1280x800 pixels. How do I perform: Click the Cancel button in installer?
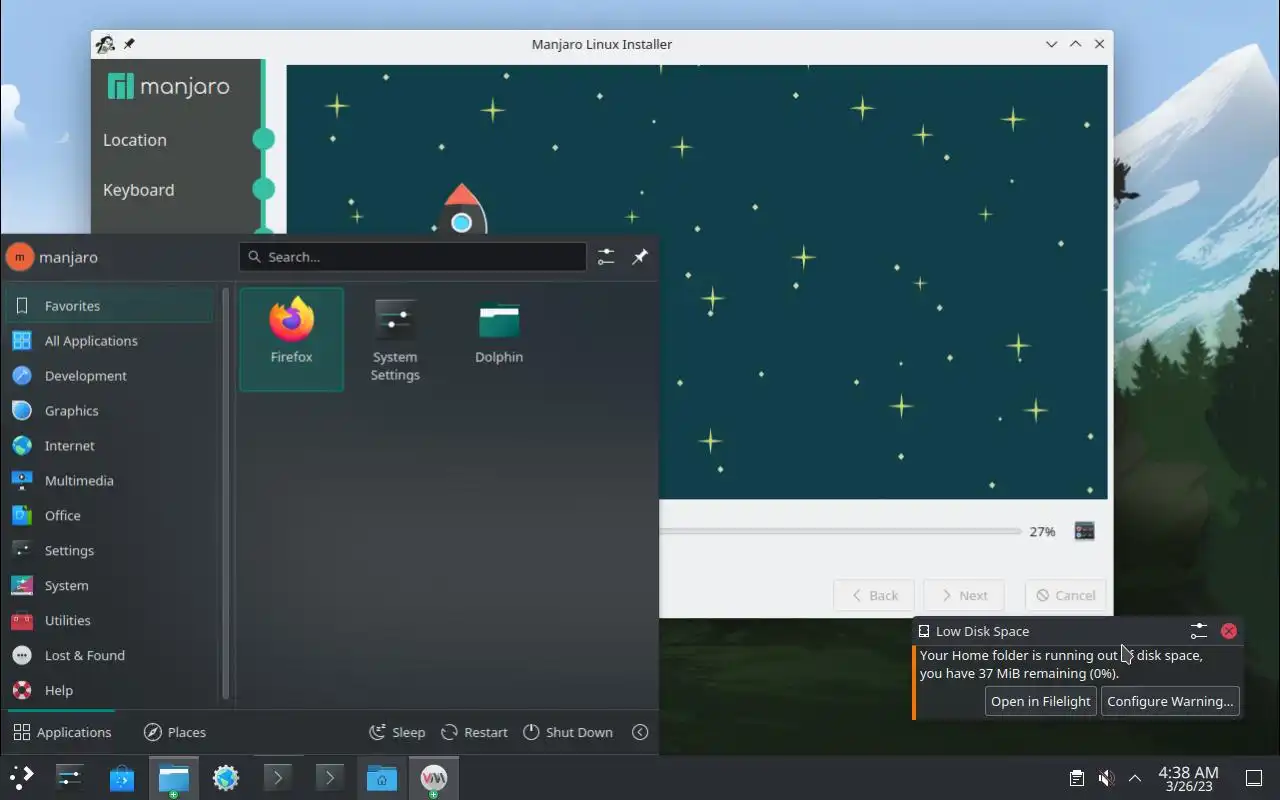click(x=1066, y=595)
